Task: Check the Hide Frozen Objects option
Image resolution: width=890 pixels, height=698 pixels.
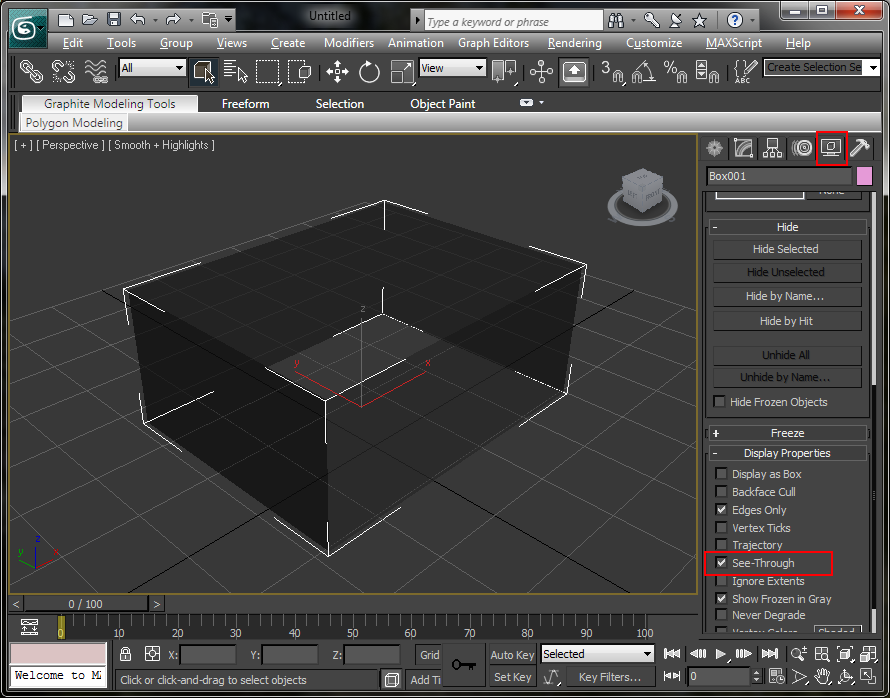Action: (x=719, y=402)
